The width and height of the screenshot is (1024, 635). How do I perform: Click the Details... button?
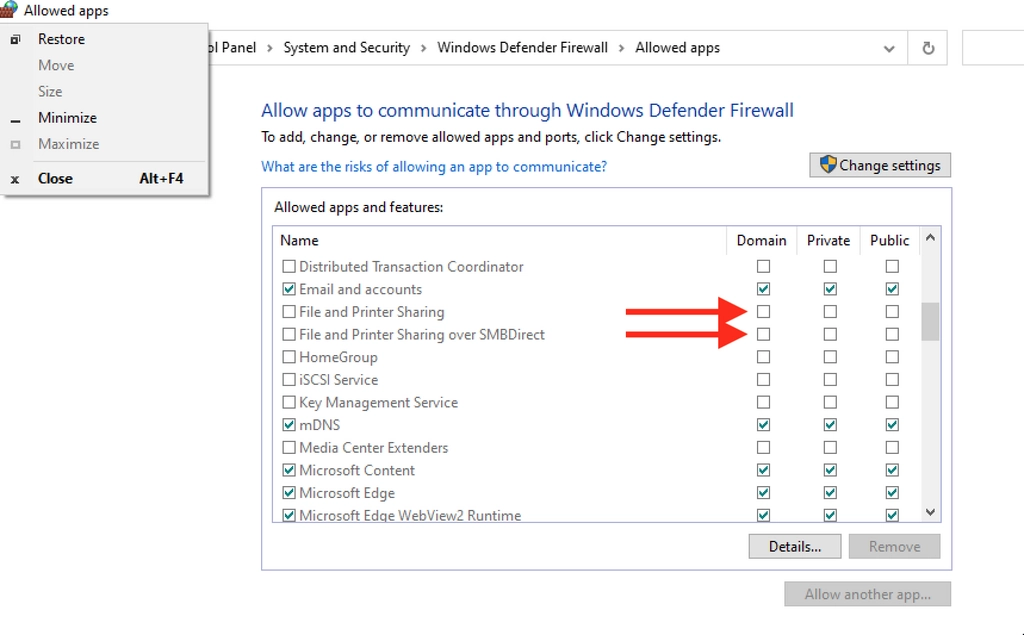pyautogui.click(x=795, y=547)
